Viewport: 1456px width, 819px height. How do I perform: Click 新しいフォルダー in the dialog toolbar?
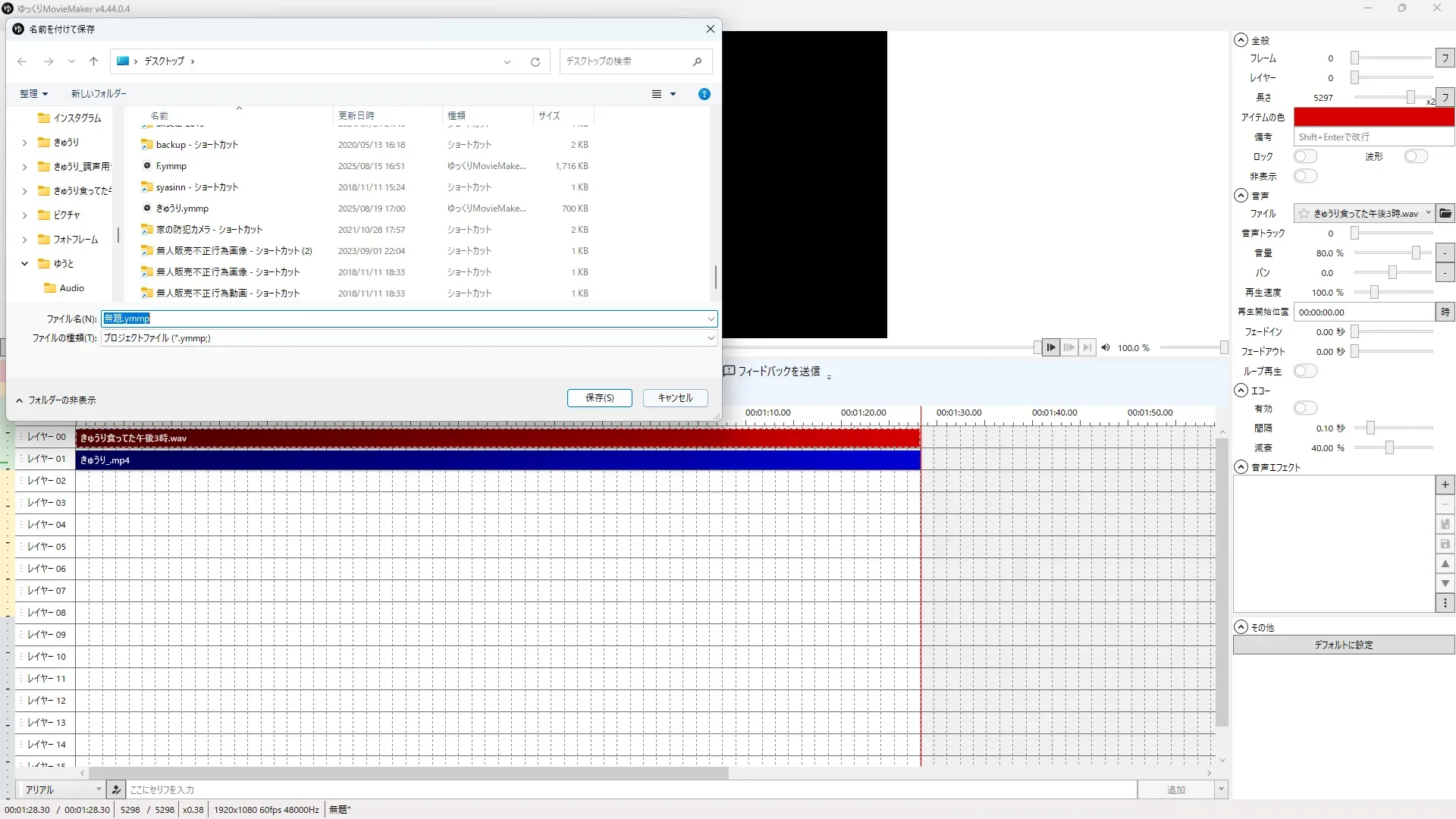99,94
